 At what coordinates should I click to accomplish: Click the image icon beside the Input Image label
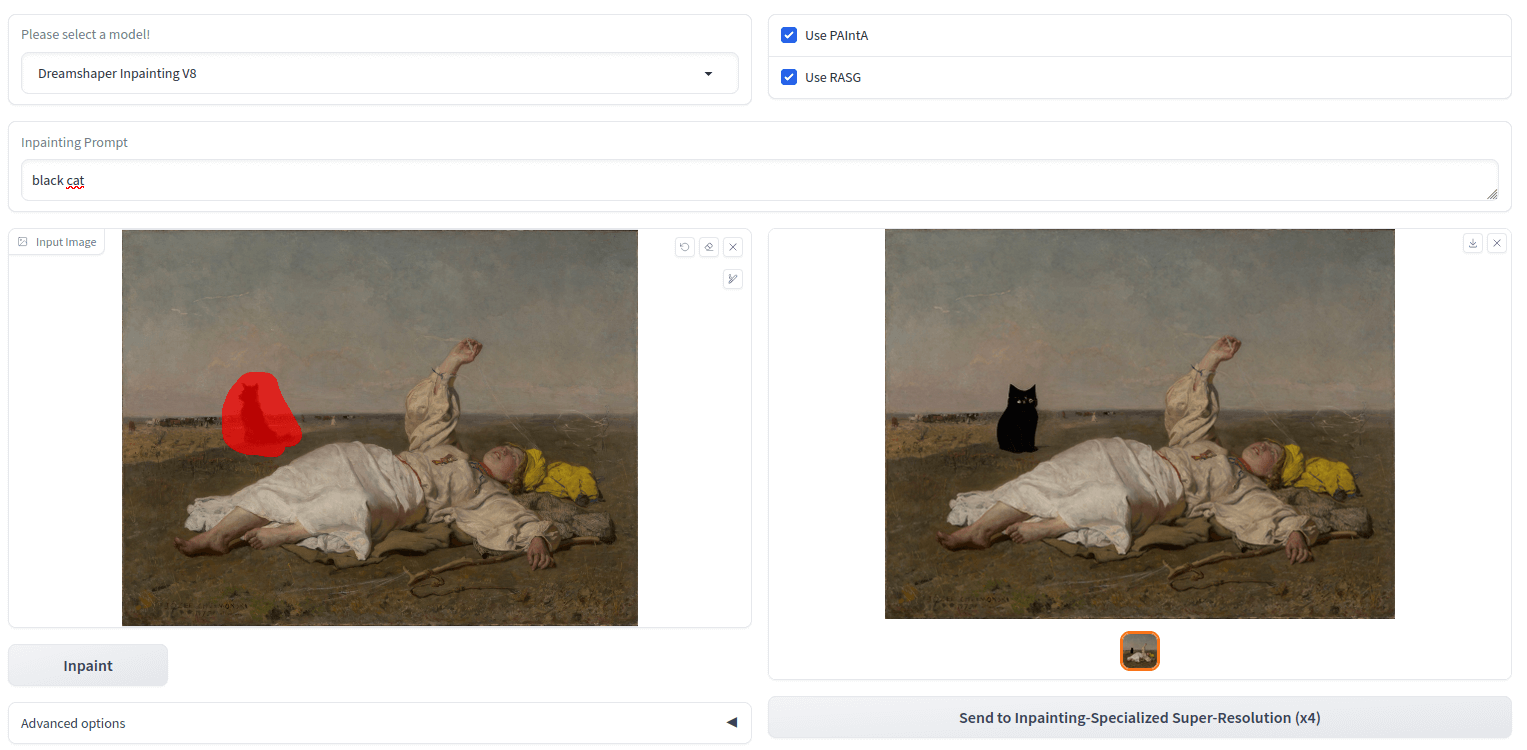pos(23,242)
